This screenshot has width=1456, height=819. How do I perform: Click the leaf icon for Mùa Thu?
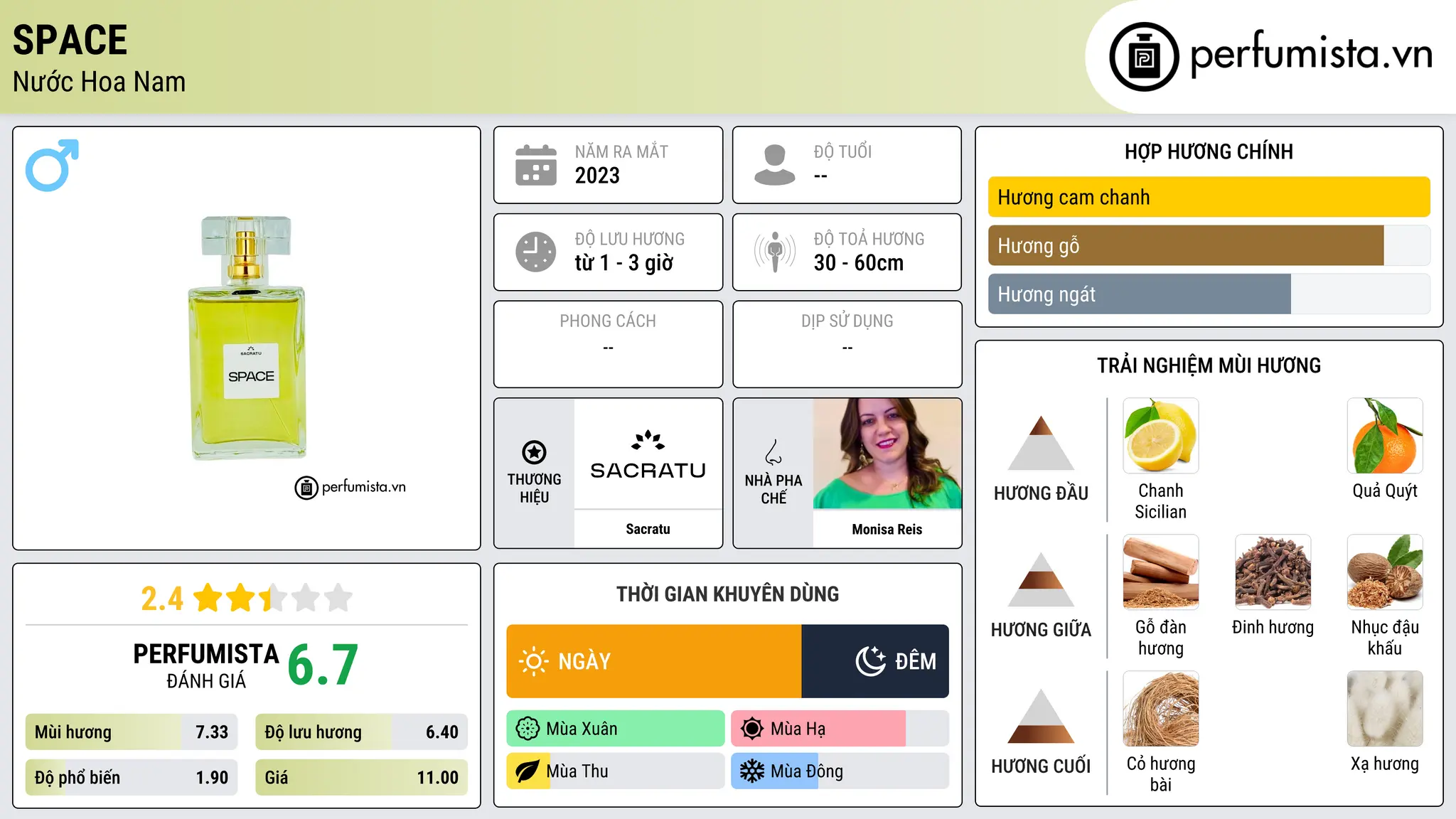(x=528, y=771)
